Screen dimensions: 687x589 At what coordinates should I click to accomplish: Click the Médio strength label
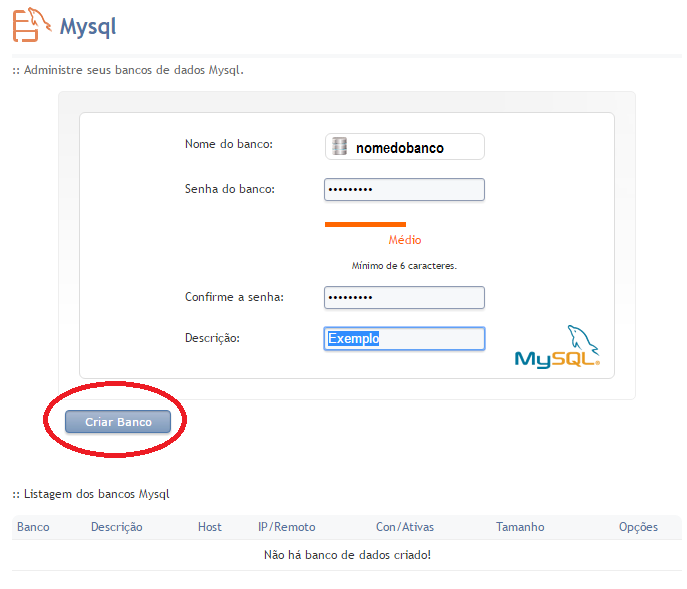[x=405, y=240]
